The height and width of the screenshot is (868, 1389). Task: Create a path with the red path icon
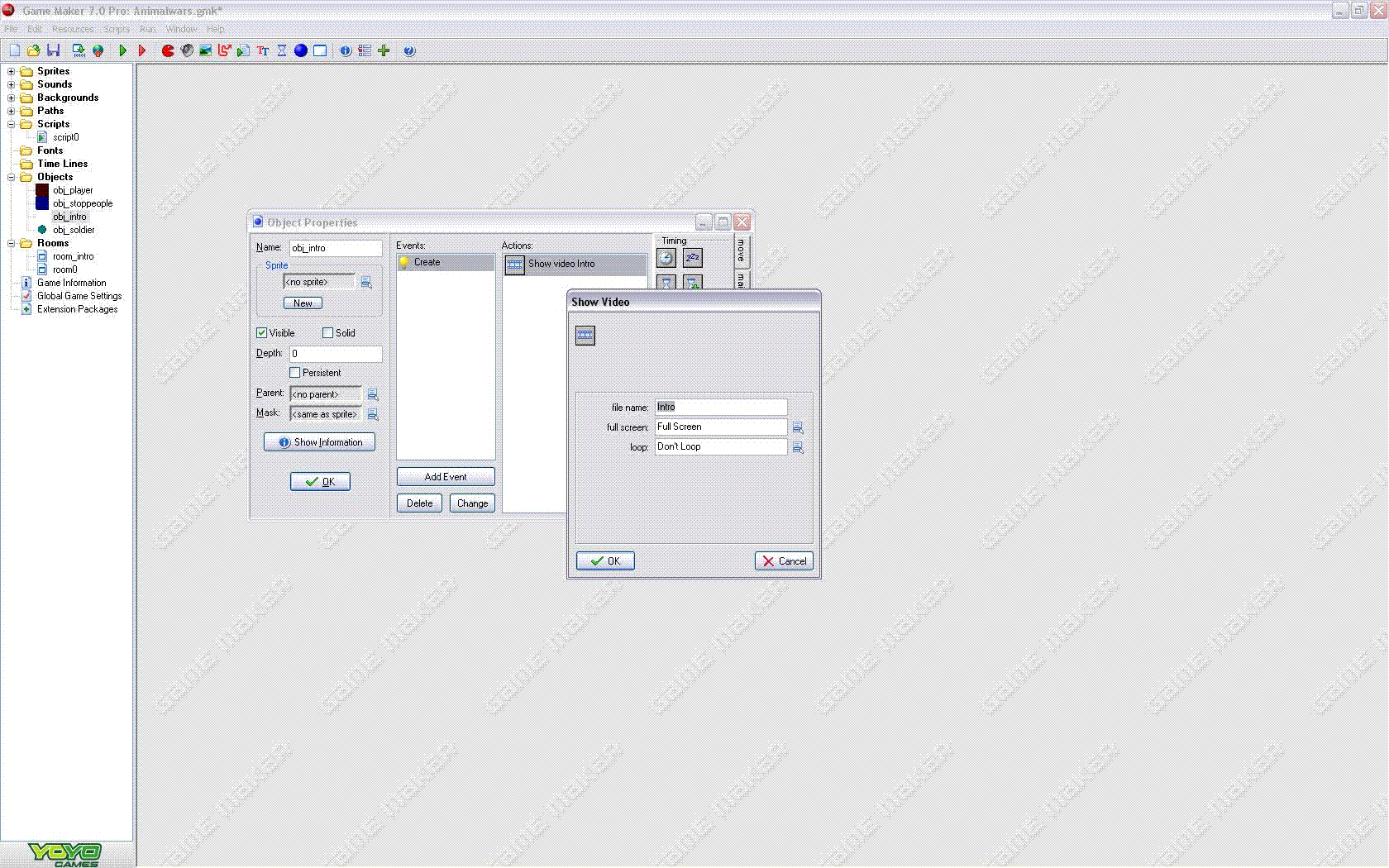coord(224,50)
